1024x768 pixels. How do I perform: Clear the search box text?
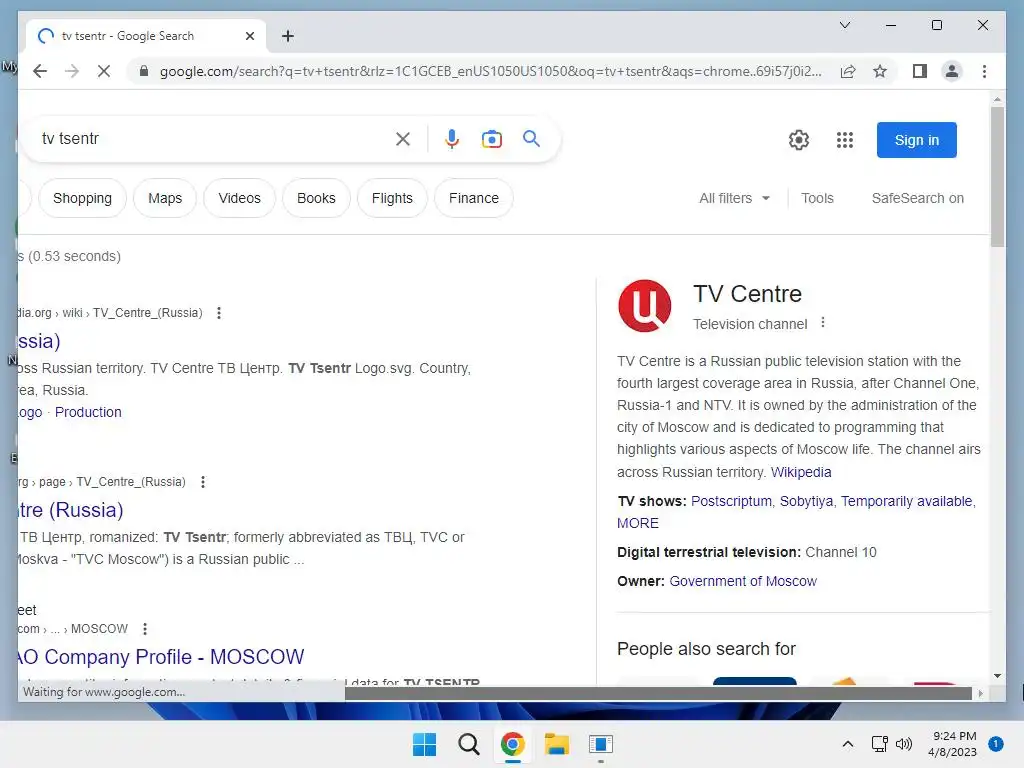[403, 138]
